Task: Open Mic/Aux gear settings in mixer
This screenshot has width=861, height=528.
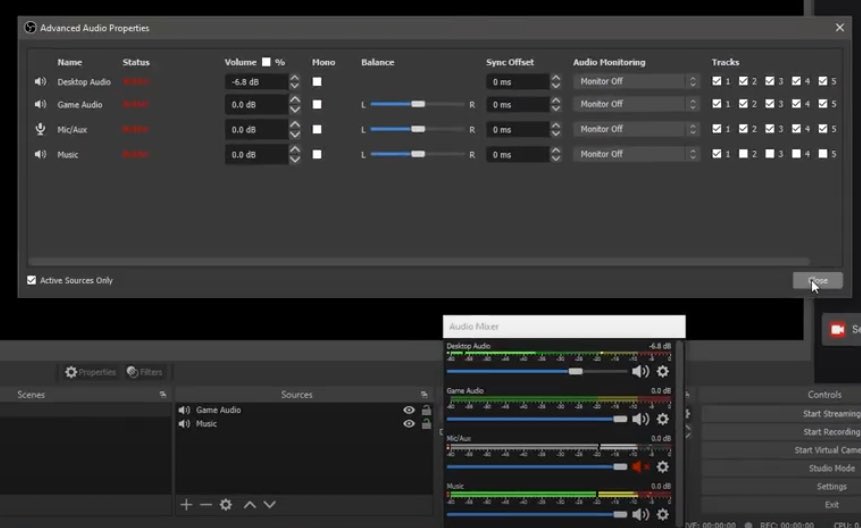Action: pyautogui.click(x=663, y=467)
